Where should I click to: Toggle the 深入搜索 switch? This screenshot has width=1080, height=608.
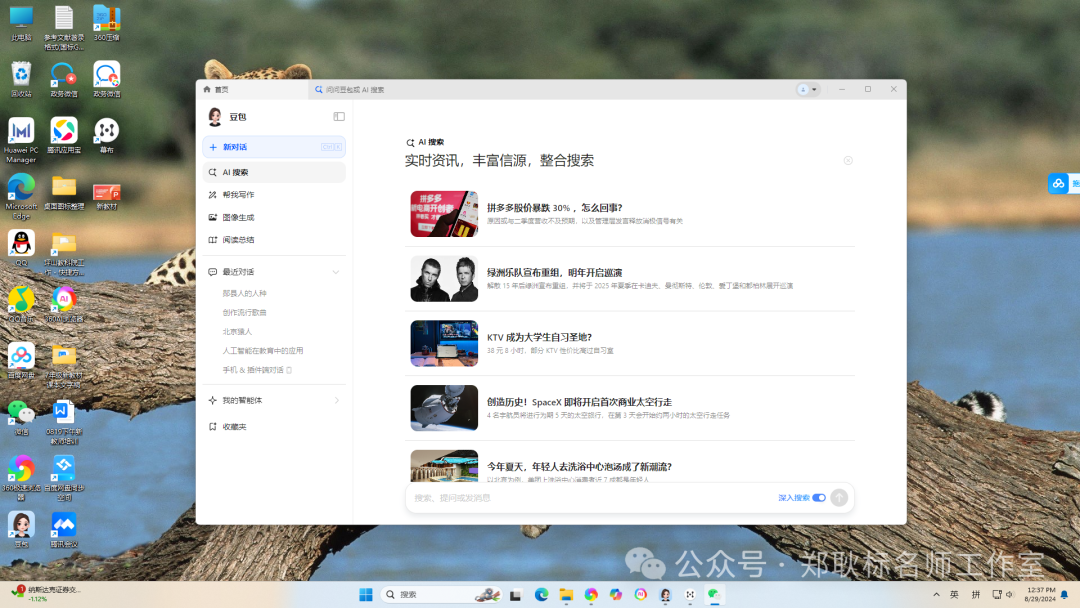(x=819, y=498)
